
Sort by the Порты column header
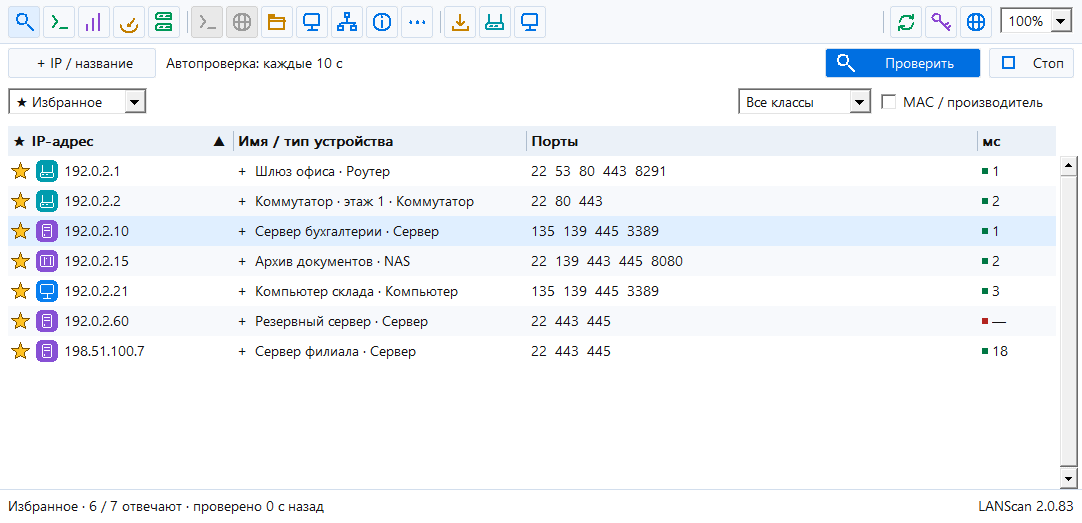click(751, 141)
